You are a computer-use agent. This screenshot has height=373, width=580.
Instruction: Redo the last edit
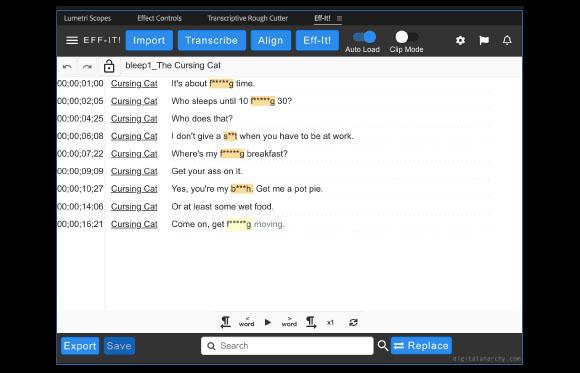tap(87, 67)
